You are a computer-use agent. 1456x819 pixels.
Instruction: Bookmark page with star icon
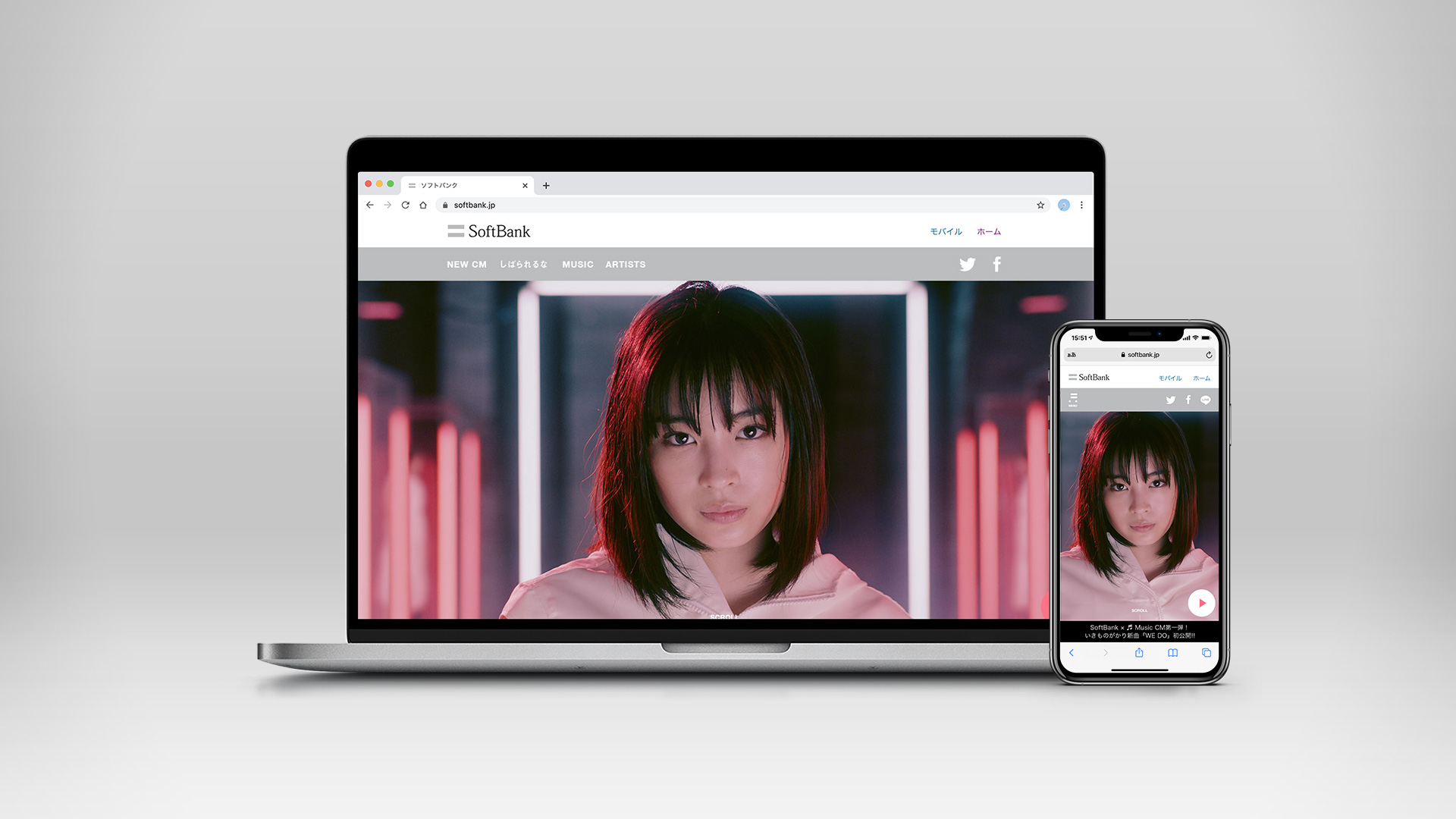(x=1040, y=206)
